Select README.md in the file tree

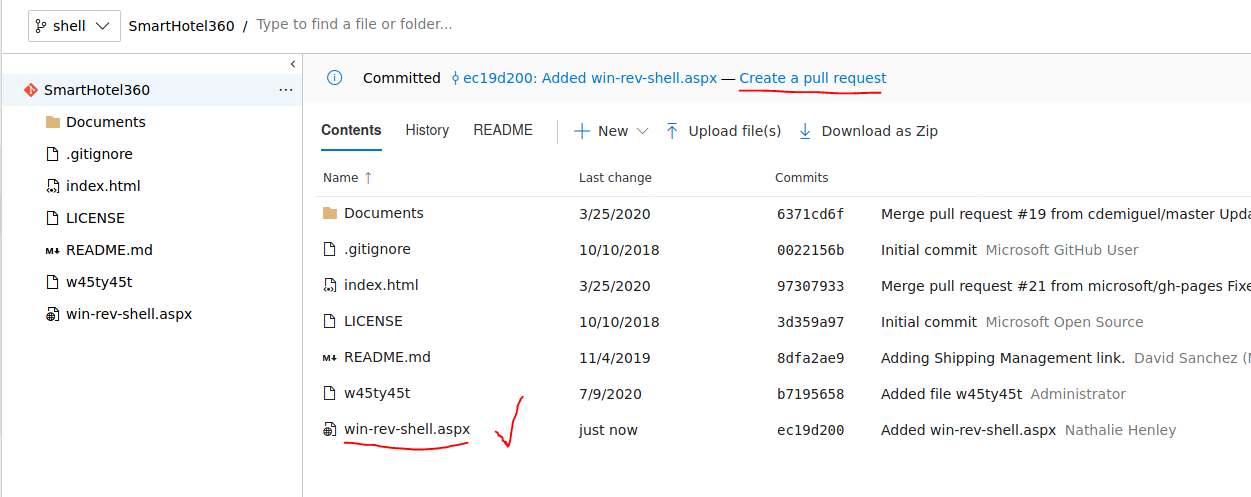(109, 250)
